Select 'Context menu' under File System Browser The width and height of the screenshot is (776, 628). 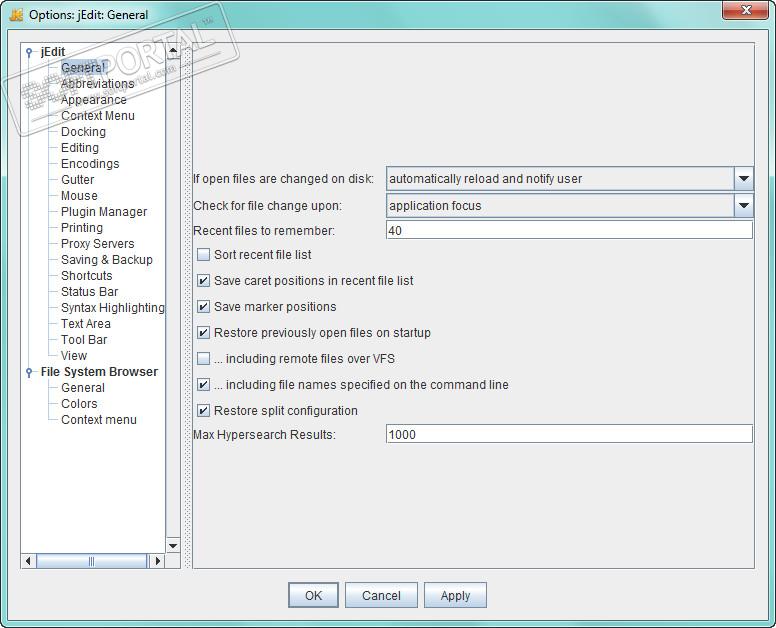pyautogui.click(x=98, y=420)
